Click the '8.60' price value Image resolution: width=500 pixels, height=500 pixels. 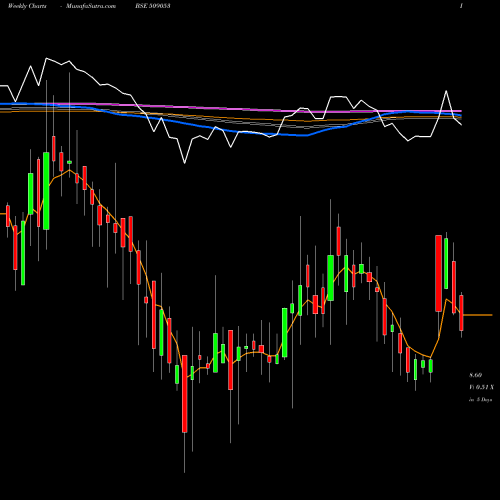coord(476,375)
